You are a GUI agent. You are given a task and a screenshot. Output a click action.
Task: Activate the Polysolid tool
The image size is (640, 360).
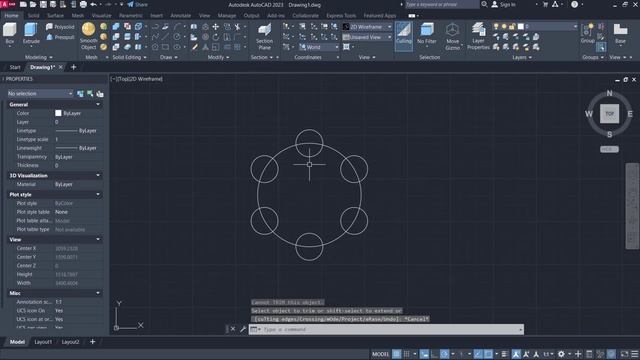(x=60, y=27)
